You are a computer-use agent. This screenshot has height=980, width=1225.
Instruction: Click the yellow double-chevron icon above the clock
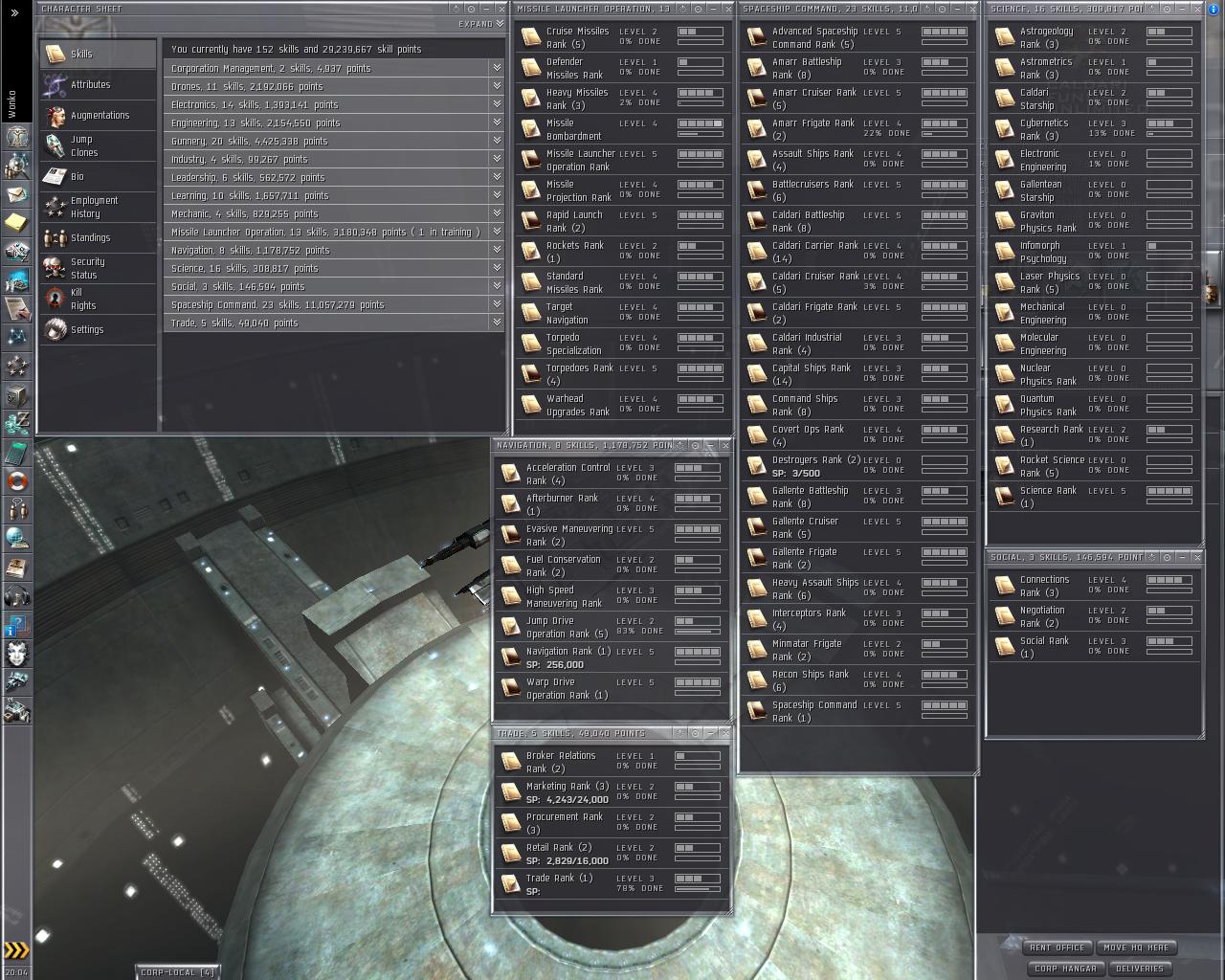point(16,950)
